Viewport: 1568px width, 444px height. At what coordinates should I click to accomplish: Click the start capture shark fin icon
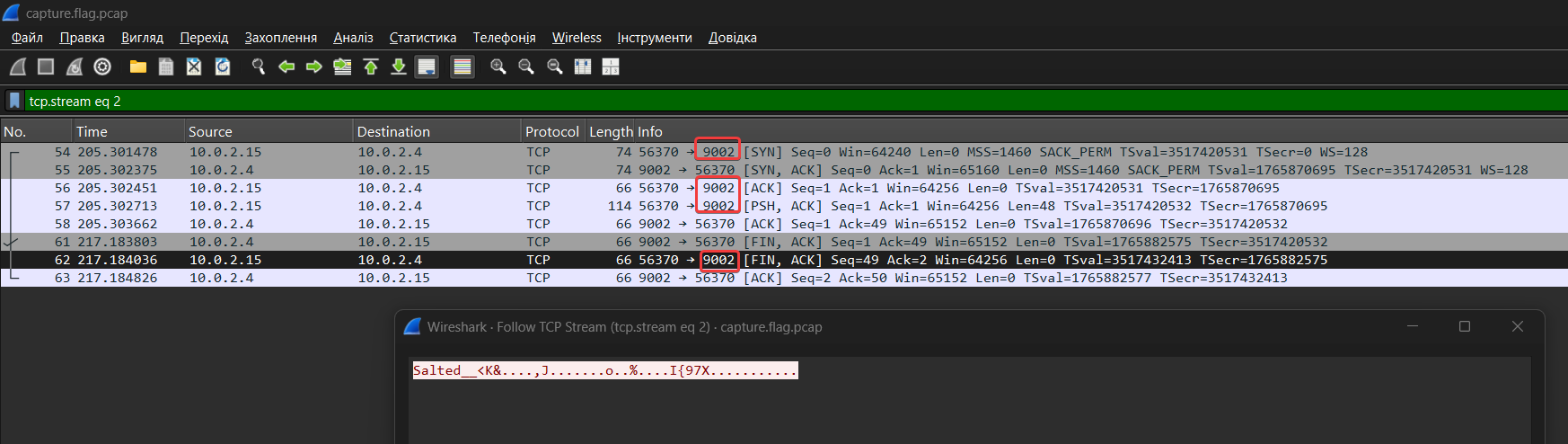[18, 67]
